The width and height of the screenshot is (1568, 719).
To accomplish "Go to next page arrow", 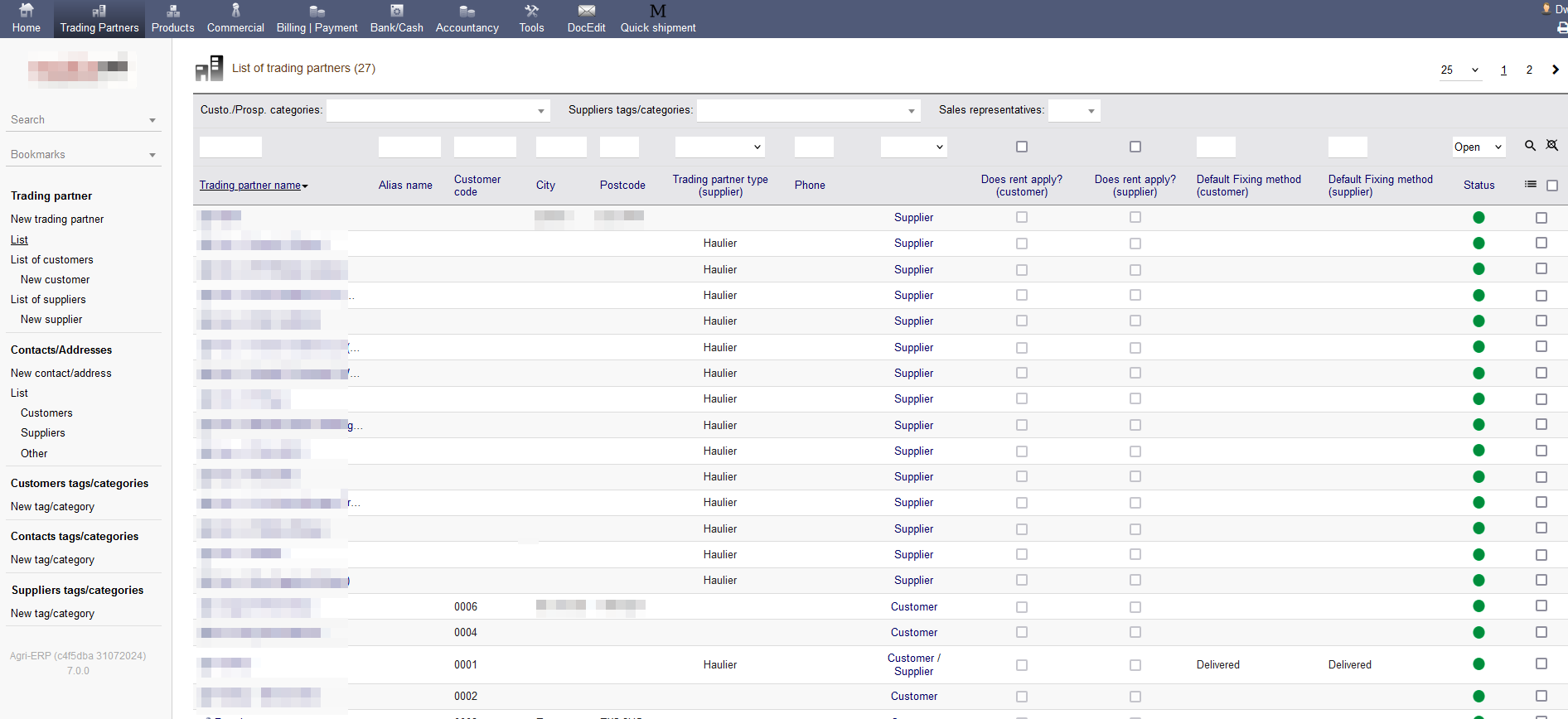I will pos(1556,70).
